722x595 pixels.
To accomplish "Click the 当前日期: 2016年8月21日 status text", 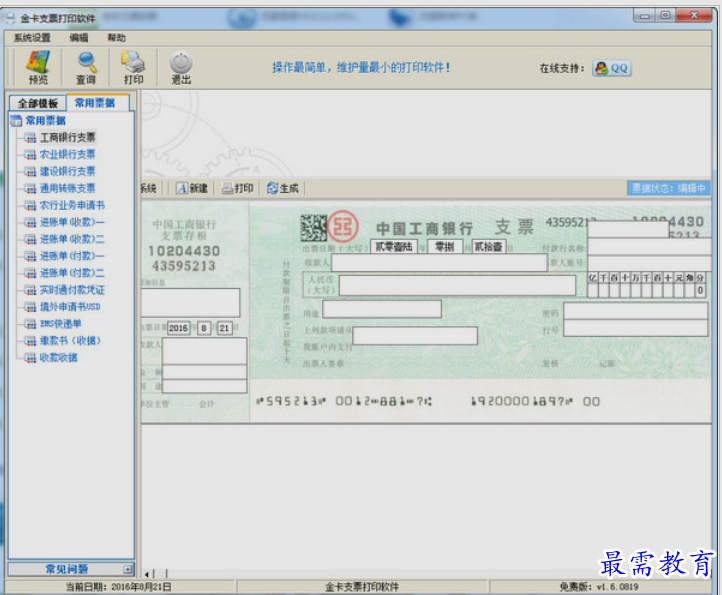I will (119, 587).
